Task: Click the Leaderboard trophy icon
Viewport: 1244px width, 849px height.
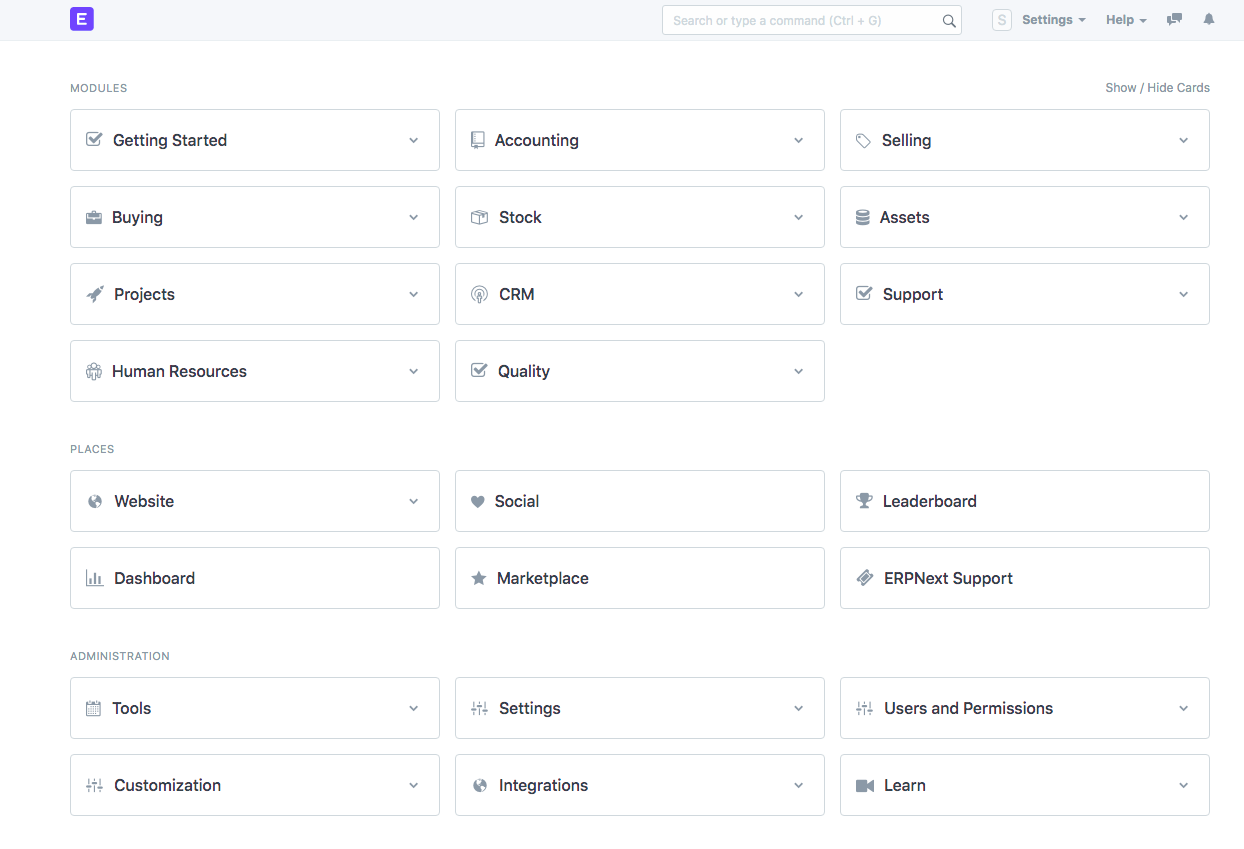Action: (864, 501)
